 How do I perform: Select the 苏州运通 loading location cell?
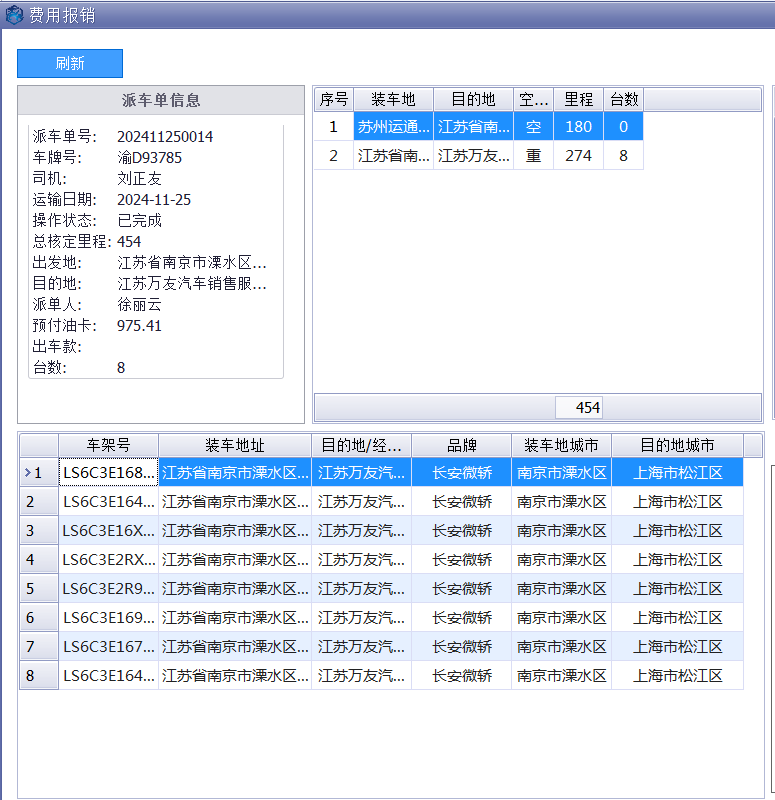(393, 127)
